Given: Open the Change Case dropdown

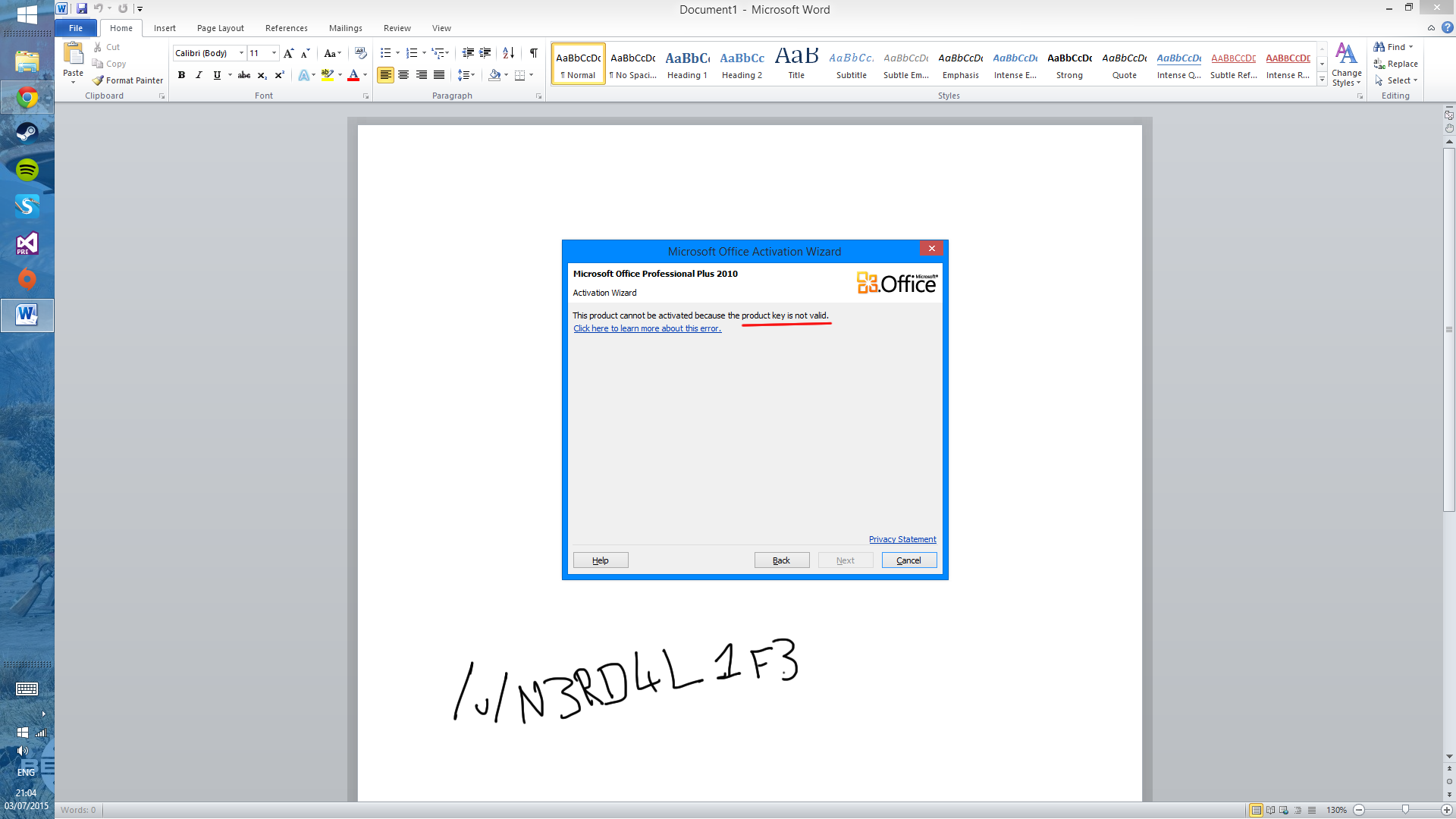Looking at the screenshot, I should click(x=332, y=53).
